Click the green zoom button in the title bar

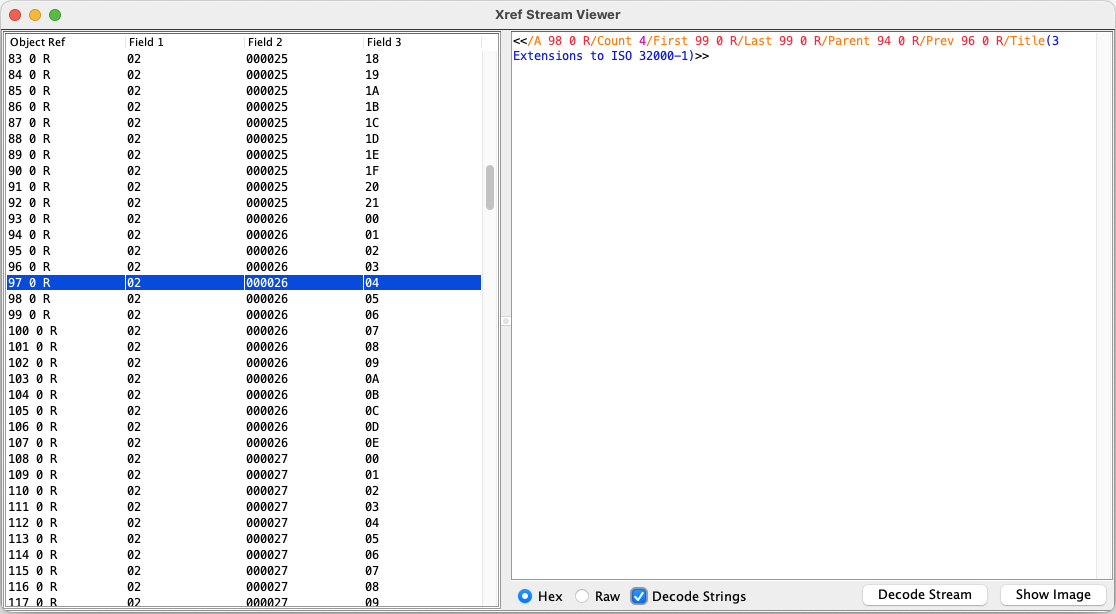click(54, 15)
